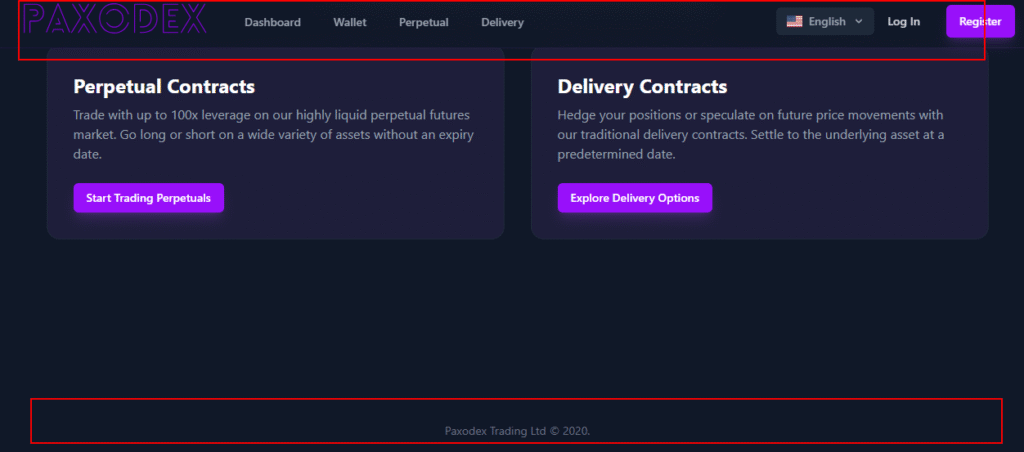The width and height of the screenshot is (1024, 452).
Task: Click the purple Register button
Action: (x=980, y=22)
